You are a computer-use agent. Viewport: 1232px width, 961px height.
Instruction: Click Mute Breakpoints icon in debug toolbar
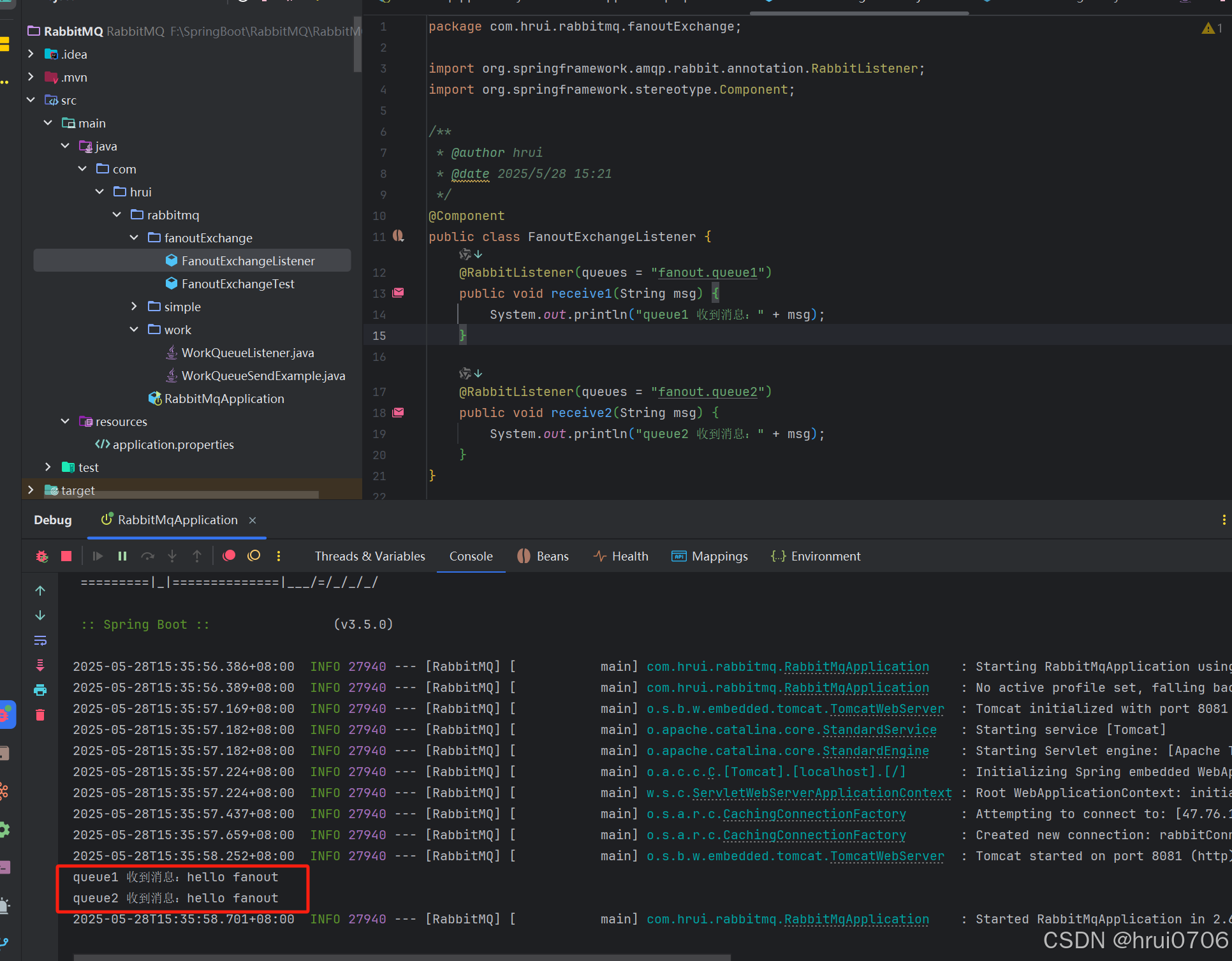(x=254, y=555)
